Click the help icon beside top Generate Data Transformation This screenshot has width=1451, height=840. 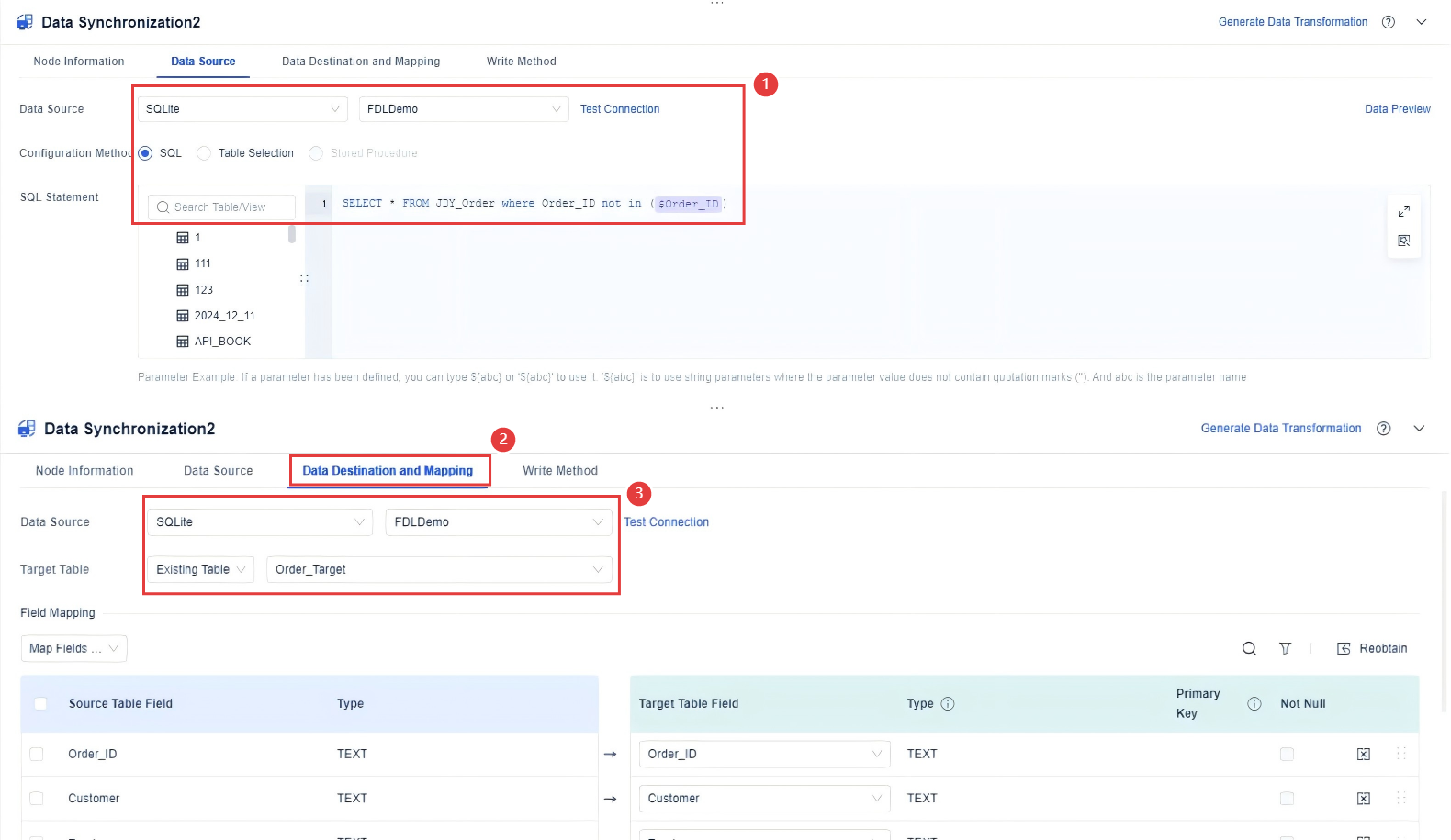tap(1389, 22)
